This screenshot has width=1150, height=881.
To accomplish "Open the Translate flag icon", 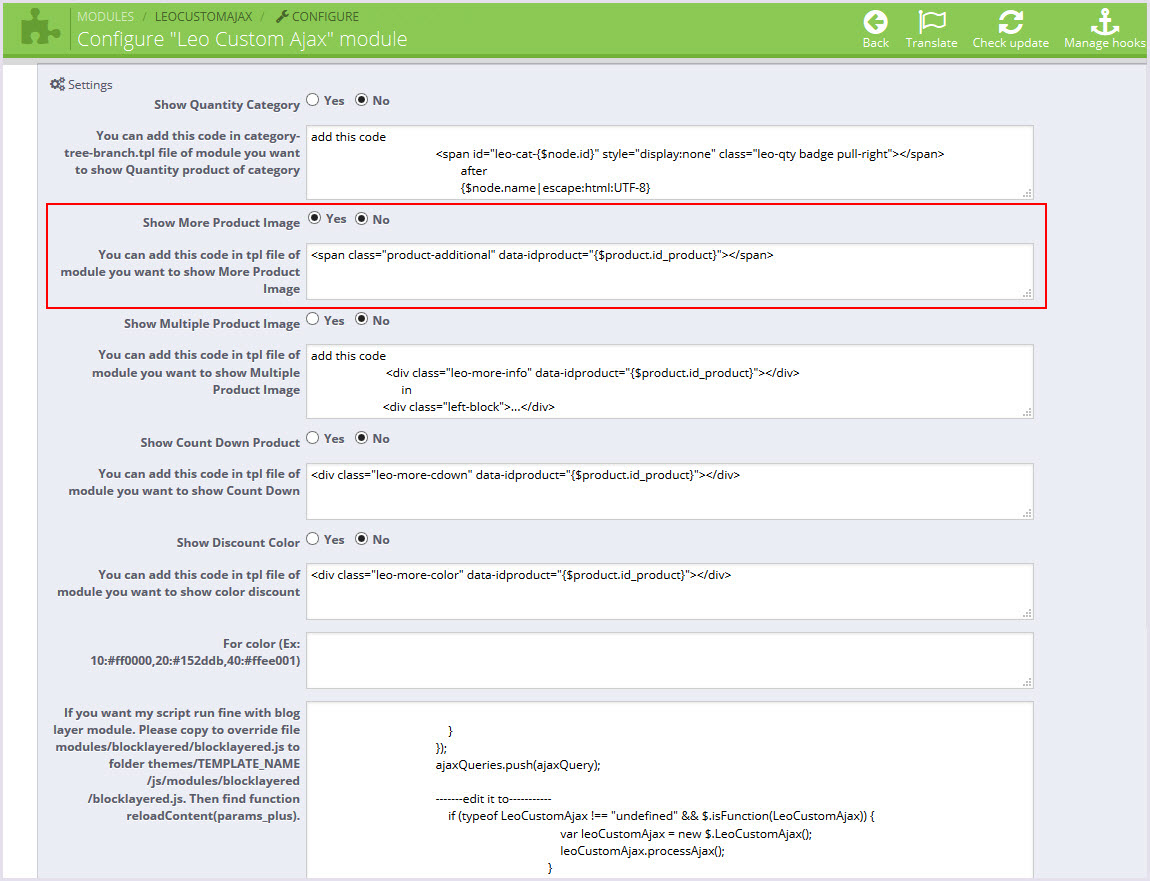I will point(931,22).
